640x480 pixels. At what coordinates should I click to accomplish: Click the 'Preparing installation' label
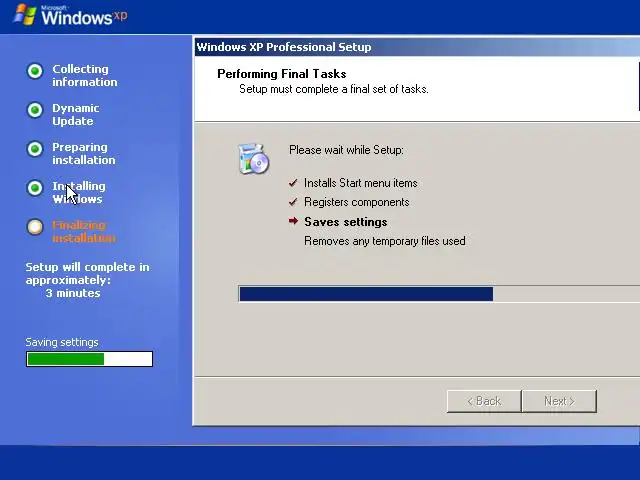coord(84,153)
